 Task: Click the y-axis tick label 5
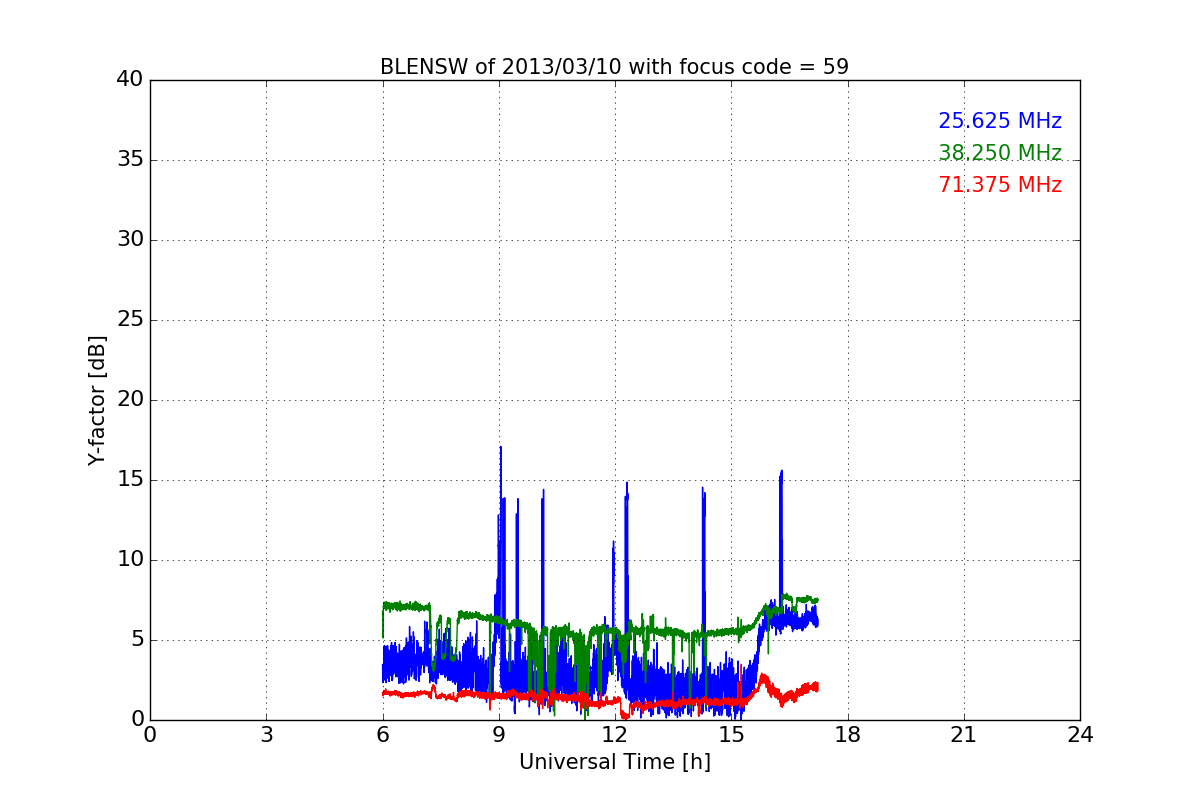[137, 640]
